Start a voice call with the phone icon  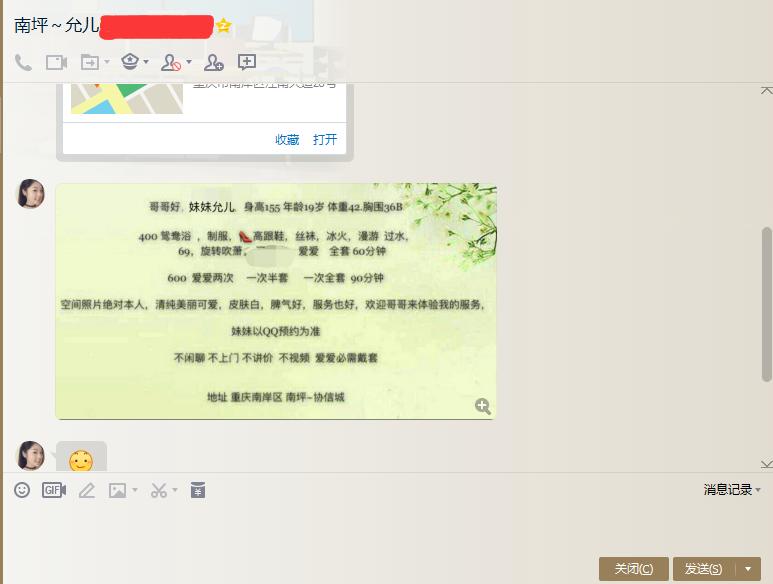pyautogui.click(x=23, y=63)
